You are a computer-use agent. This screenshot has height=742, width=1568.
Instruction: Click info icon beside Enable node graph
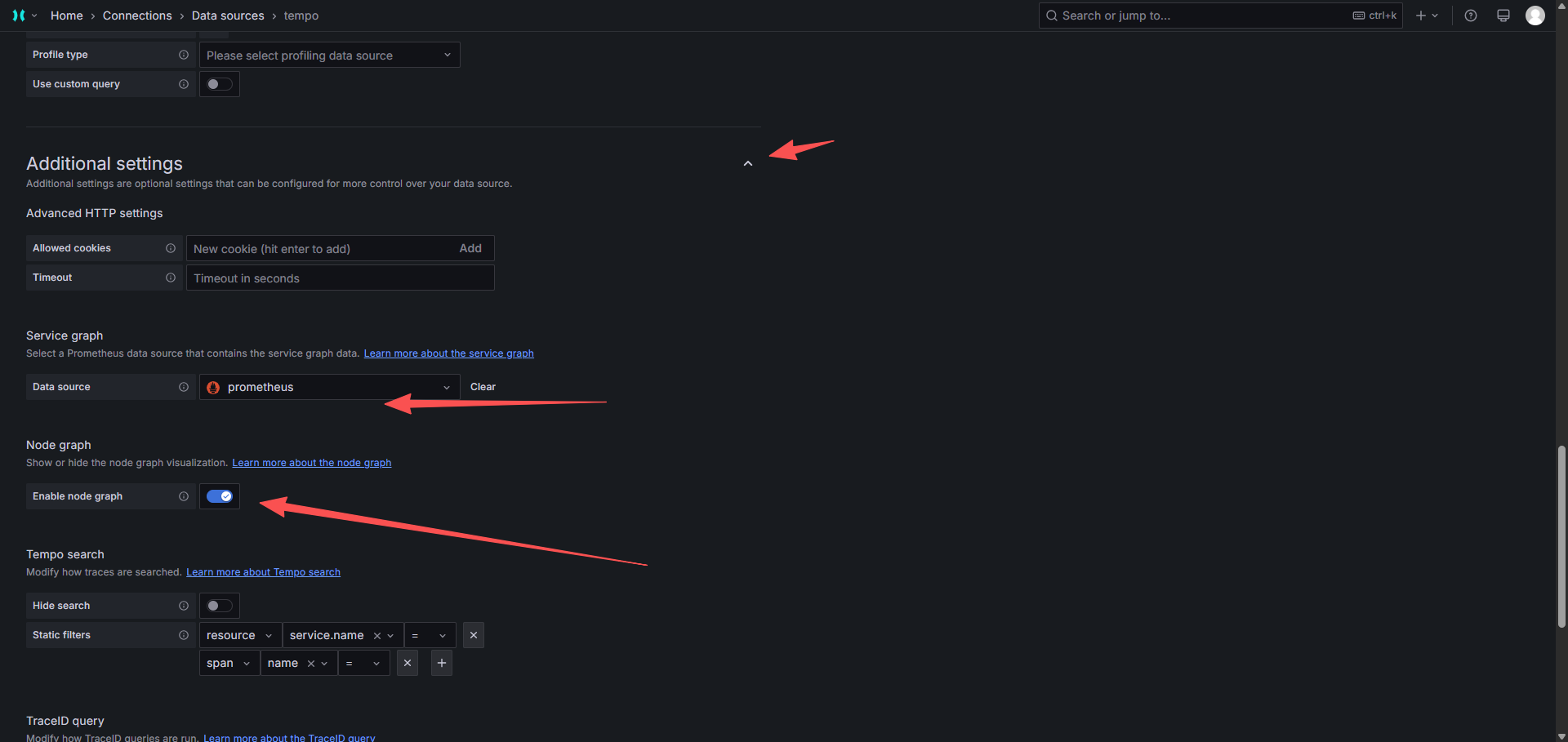184,496
